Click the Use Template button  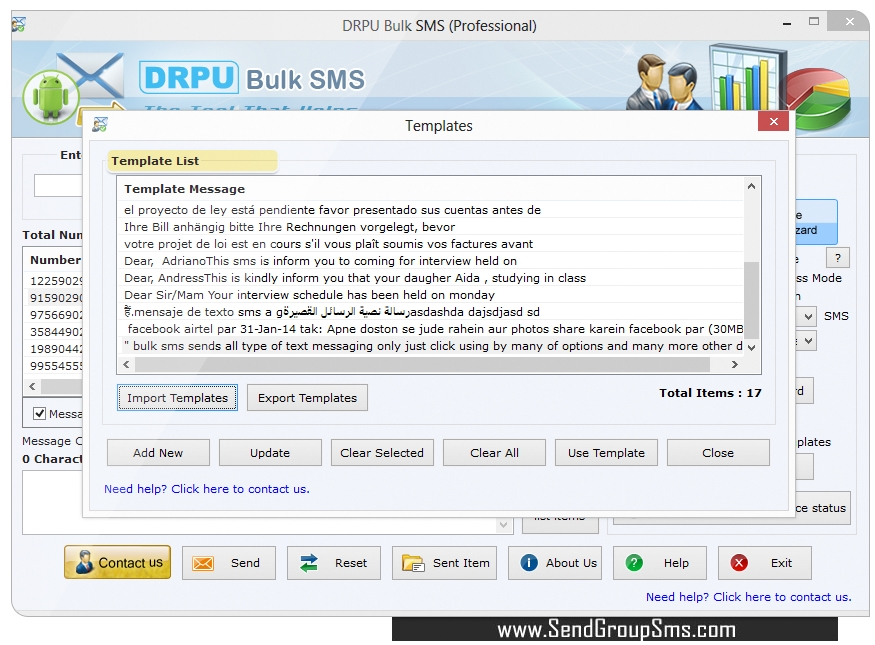point(606,453)
